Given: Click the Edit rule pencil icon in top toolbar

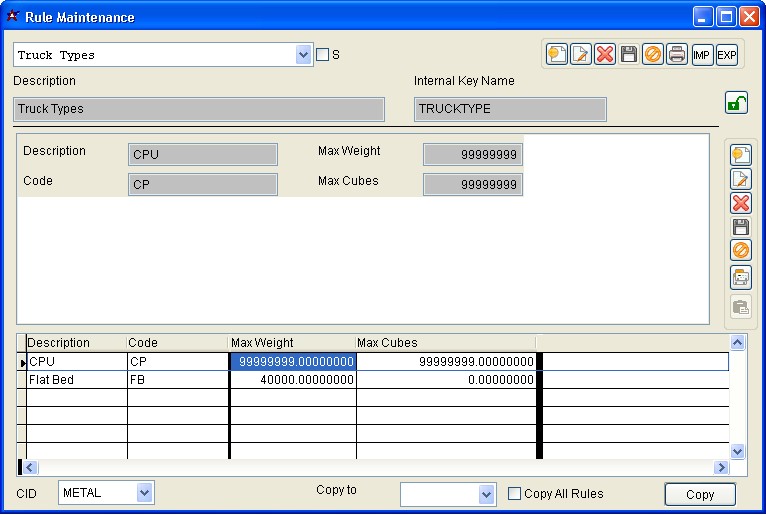Looking at the screenshot, I should (581, 55).
